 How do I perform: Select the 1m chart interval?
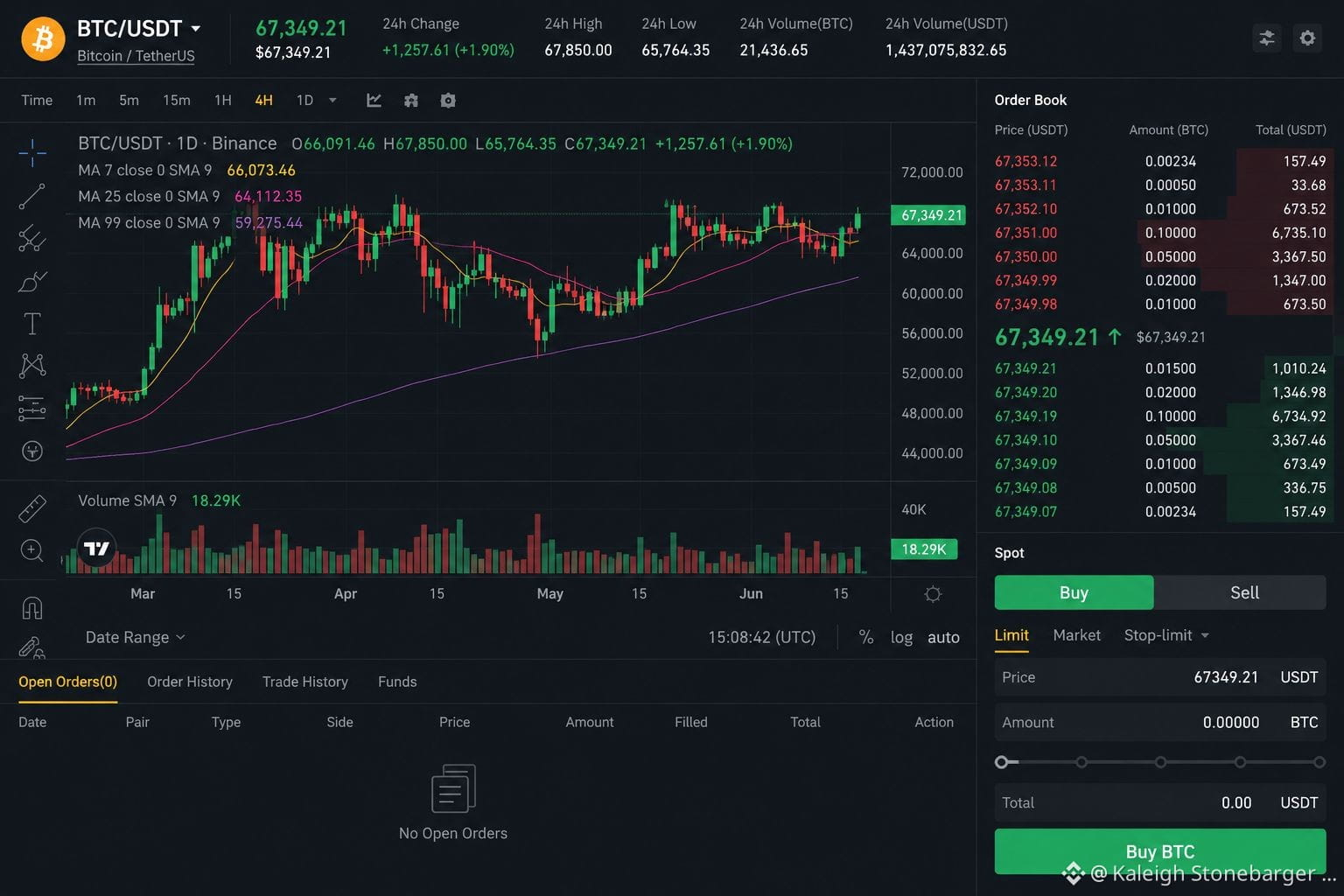click(86, 101)
